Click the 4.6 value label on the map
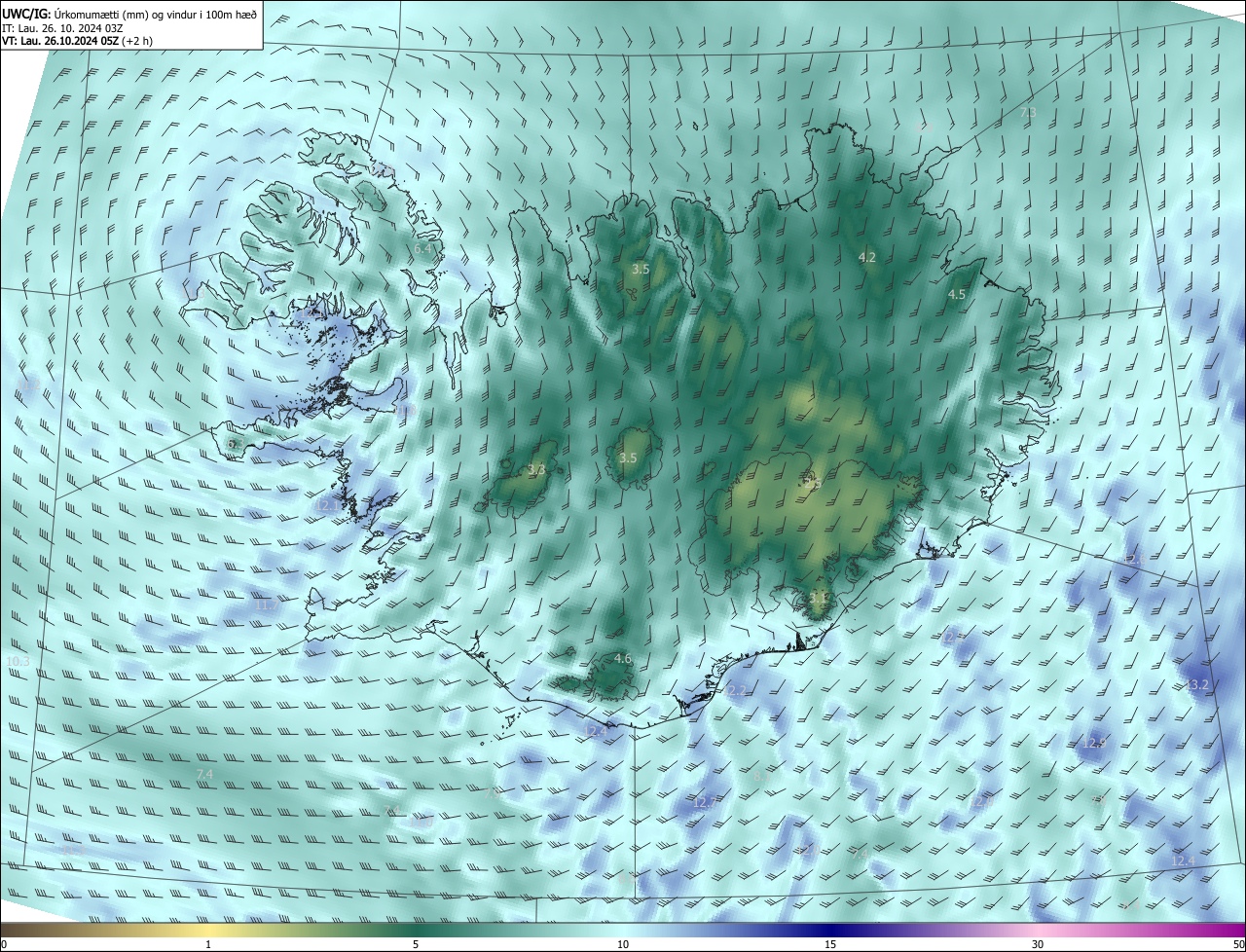Screen dimensions: 1246x952 (x=623, y=659)
